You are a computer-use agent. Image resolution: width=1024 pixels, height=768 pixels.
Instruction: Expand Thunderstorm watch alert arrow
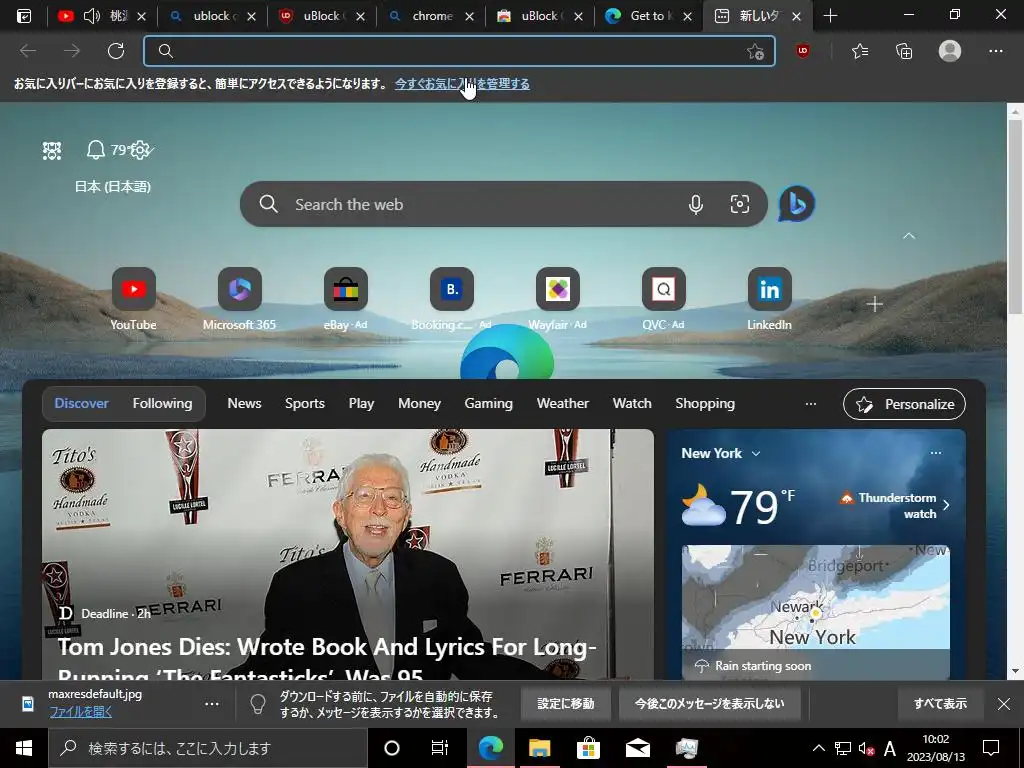pyautogui.click(x=946, y=505)
